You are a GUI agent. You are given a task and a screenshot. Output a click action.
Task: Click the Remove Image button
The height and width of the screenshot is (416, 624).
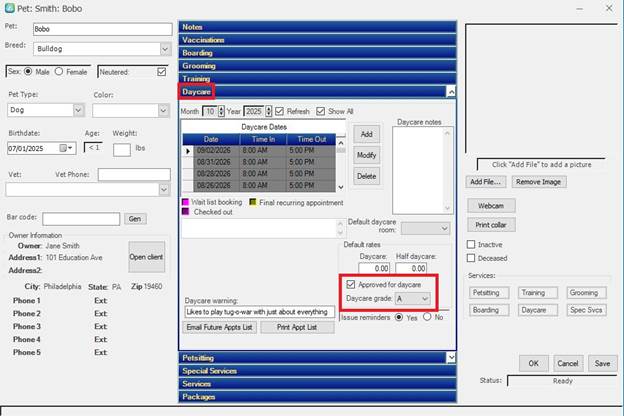pos(538,182)
